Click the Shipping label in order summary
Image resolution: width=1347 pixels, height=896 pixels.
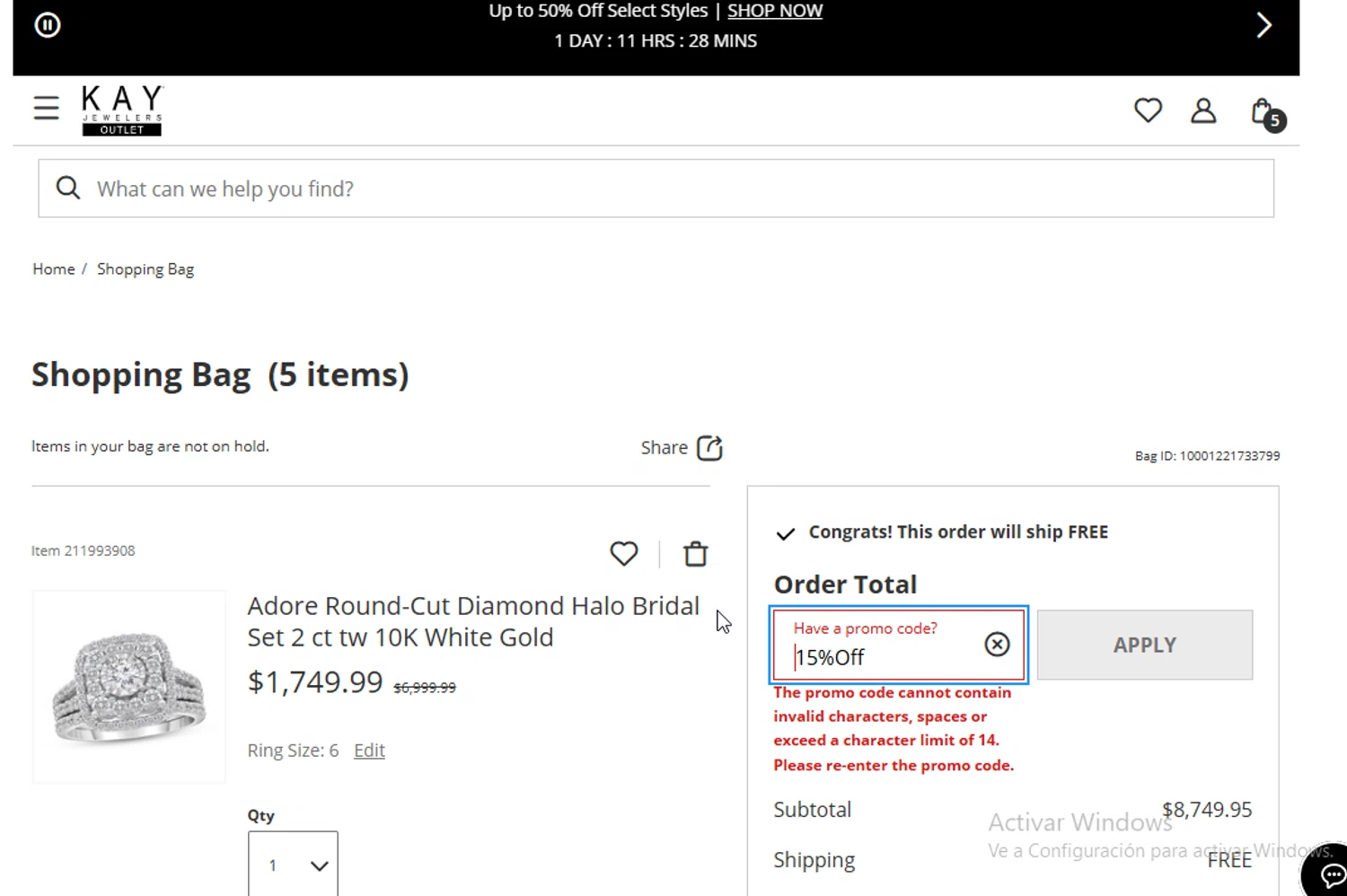click(x=814, y=860)
